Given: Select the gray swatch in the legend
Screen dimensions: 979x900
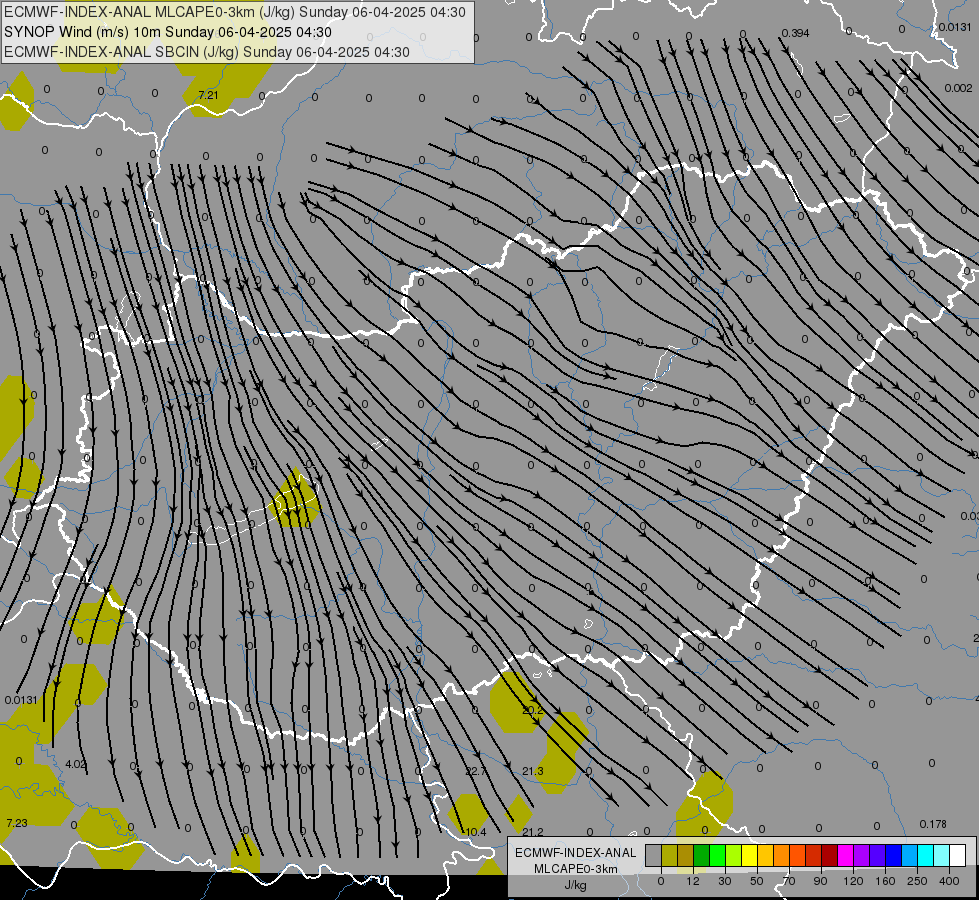Looking at the screenshot, I should [x=654, y=856].
